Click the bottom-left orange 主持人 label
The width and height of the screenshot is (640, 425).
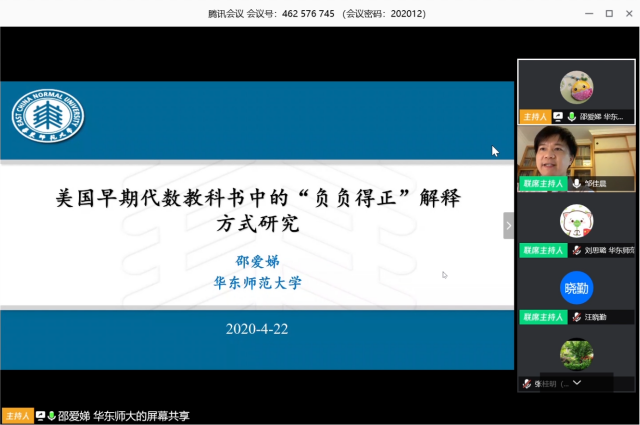pyautogui.click(x=17, y=416)
